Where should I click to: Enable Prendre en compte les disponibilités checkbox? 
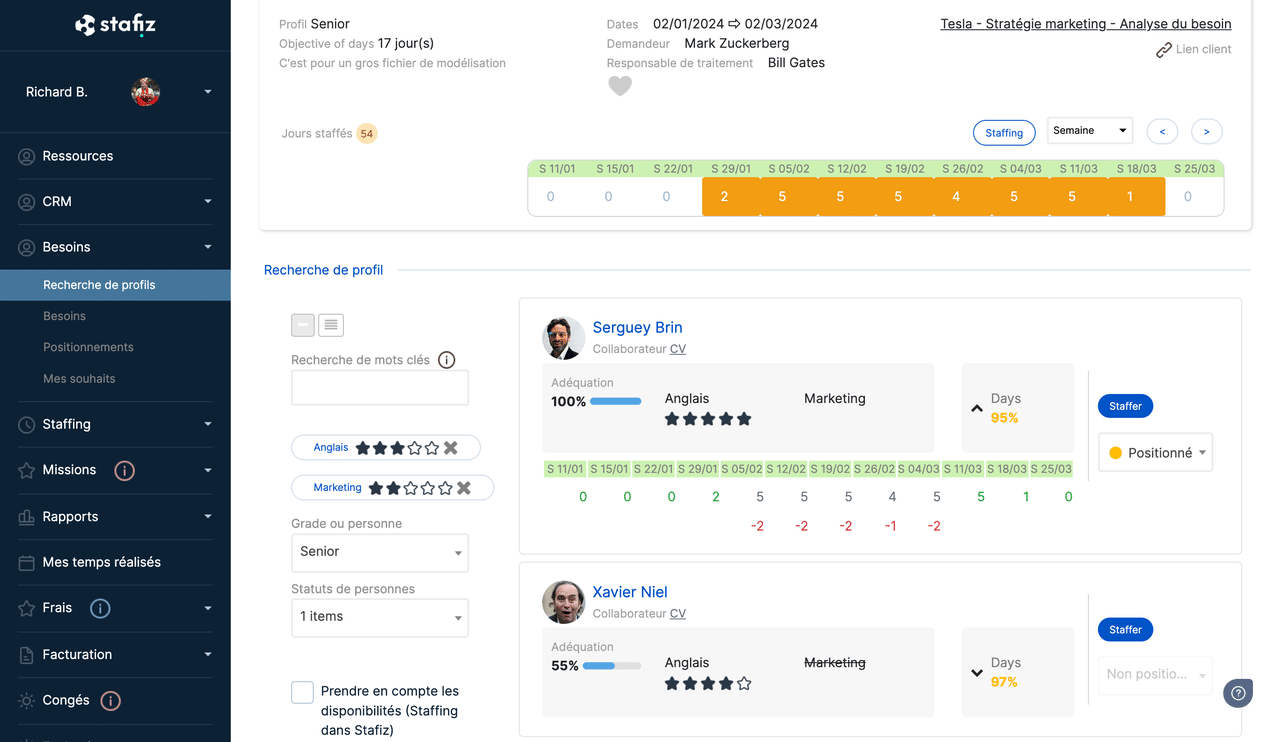303,692
